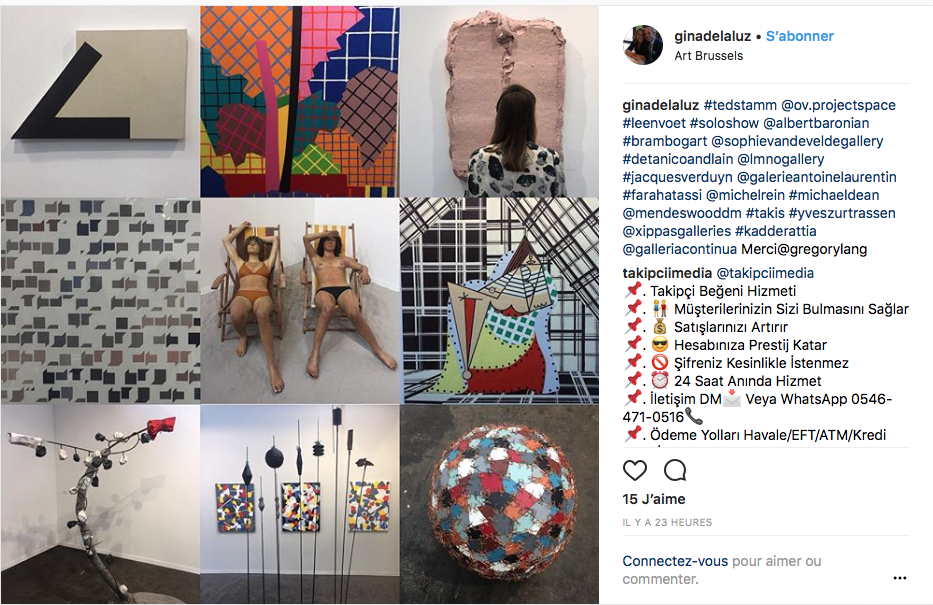View the 15 J'aime likes count
This screenshot has height=605, width=933.
(x=654, y=499)
